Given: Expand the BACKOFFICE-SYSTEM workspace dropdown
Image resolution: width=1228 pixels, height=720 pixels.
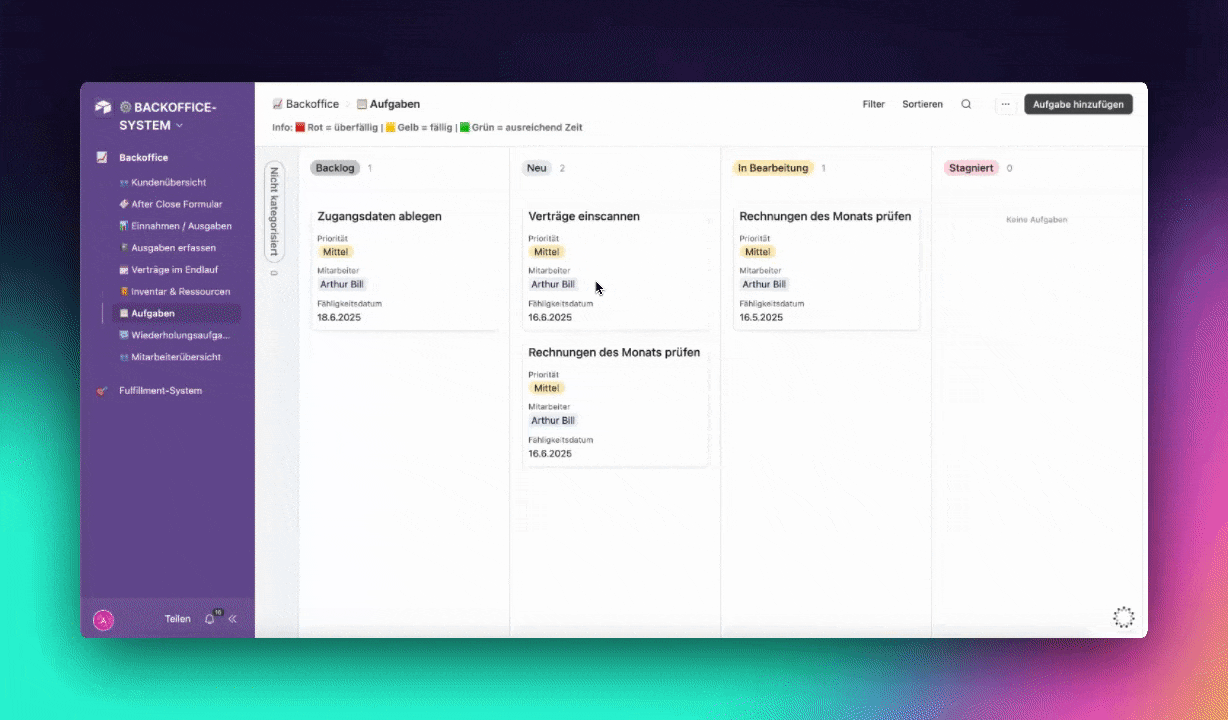Looking at the screenshot, I should (x=180, y=126).
